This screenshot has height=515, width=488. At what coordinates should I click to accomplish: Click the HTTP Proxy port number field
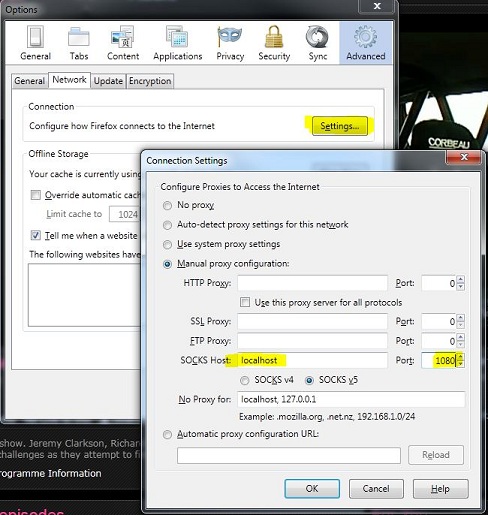point(439,283)
